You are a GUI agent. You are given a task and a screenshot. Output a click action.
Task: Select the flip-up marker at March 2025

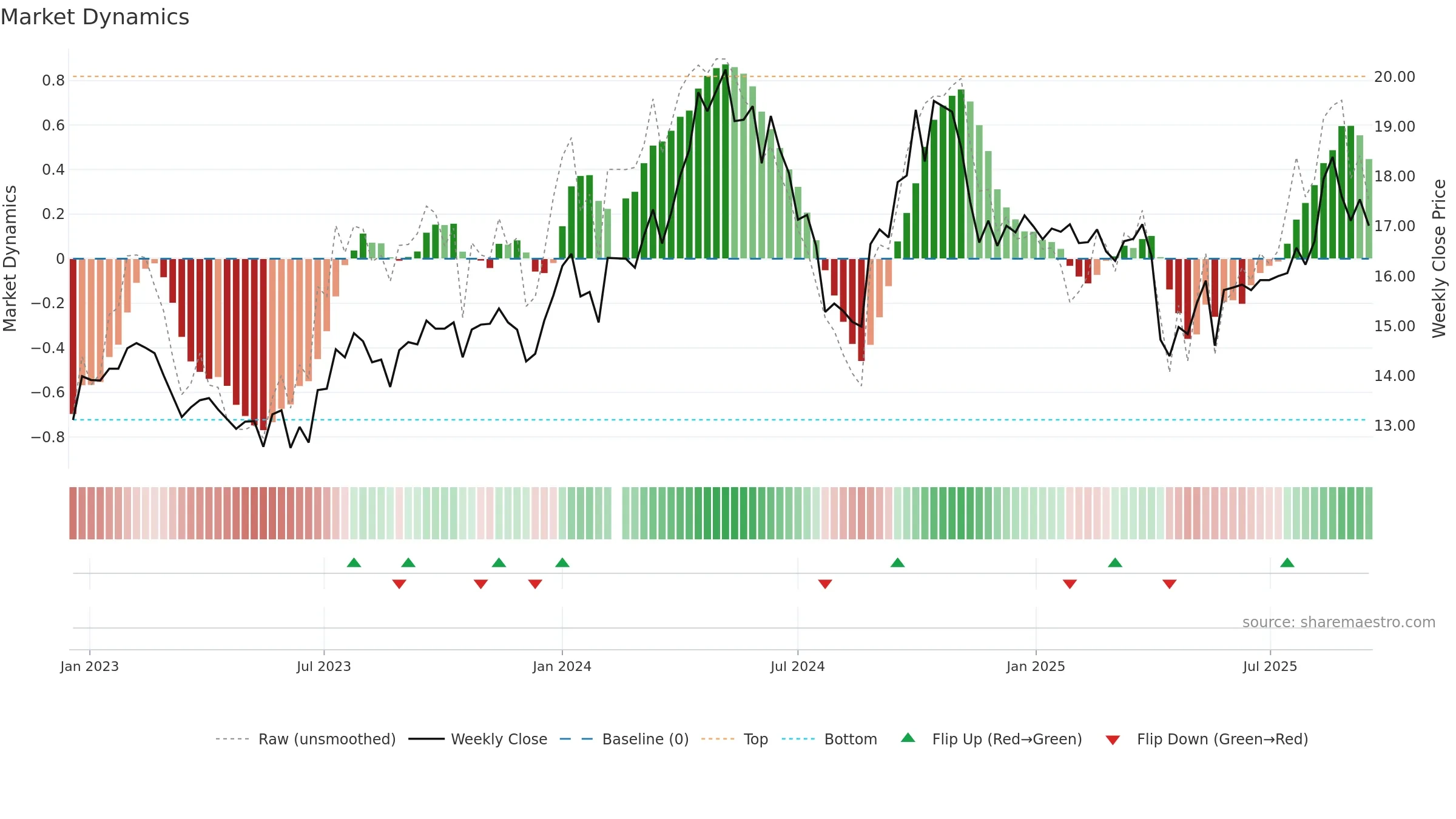(1115, 562)
